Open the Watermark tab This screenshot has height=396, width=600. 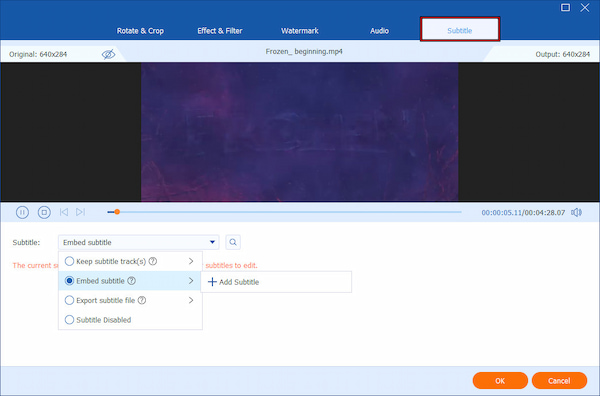pyautogui.click(x=300, y=31)
